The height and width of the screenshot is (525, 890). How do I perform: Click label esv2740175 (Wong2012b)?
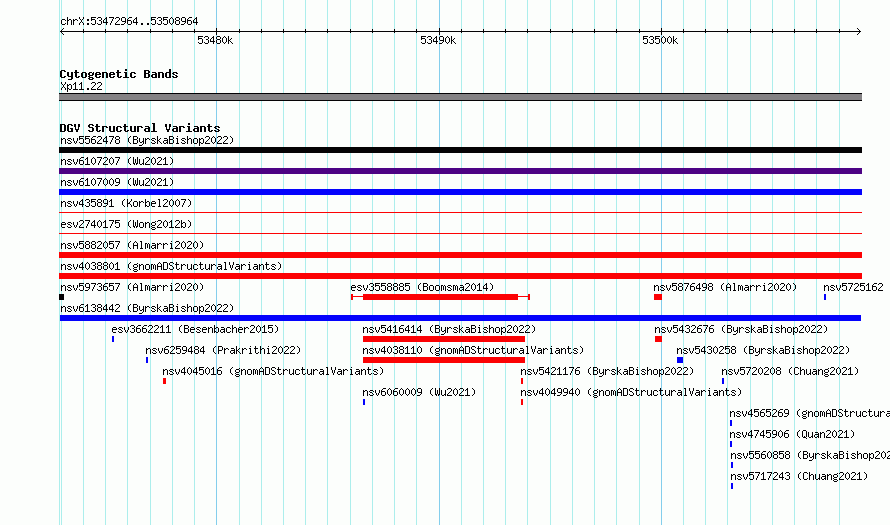coord(126,224)
